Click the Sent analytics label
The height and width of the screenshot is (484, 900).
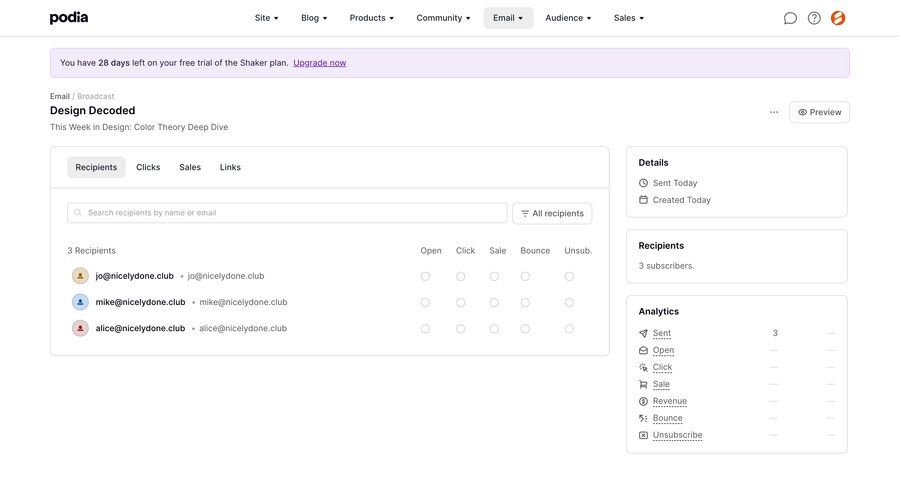point(661,333)
